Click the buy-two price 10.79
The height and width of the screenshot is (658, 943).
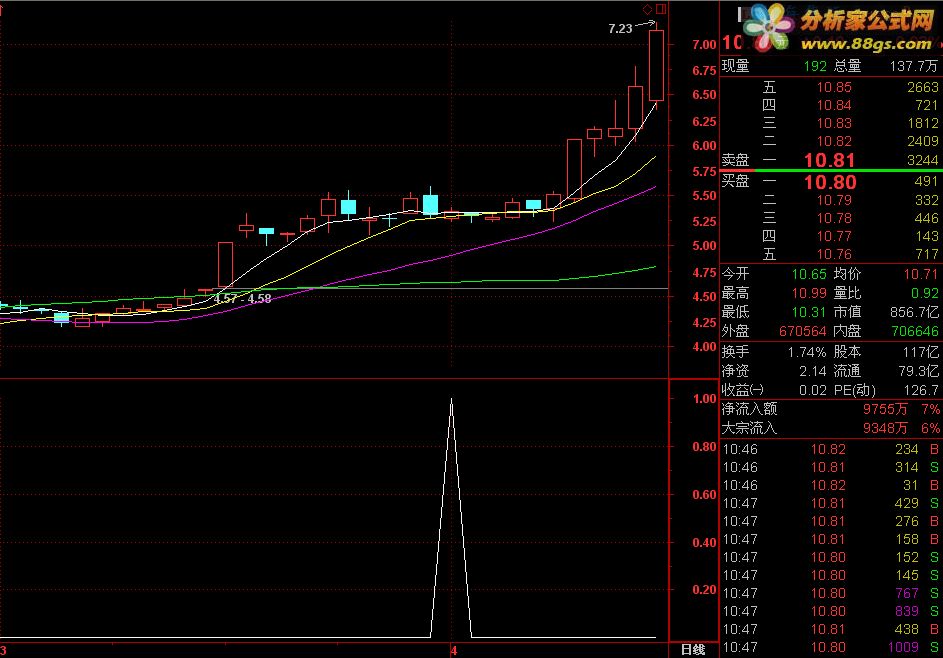pyautogui.click(x=834, y=200)
